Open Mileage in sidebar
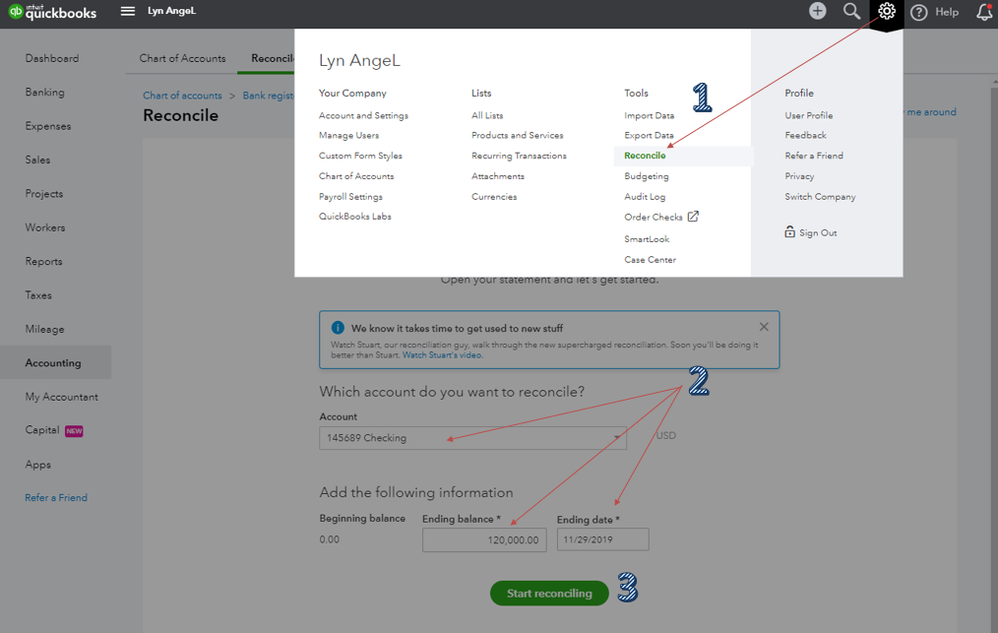 (x=45, y=329)
